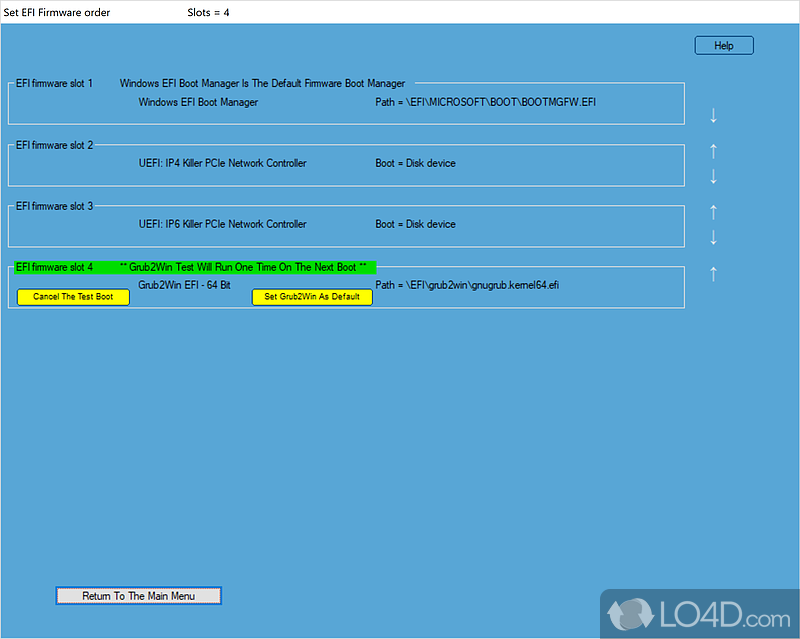Move slot 2 IP4 entry down
This screenshot has width=800, height=639.
tap(713, 176)
